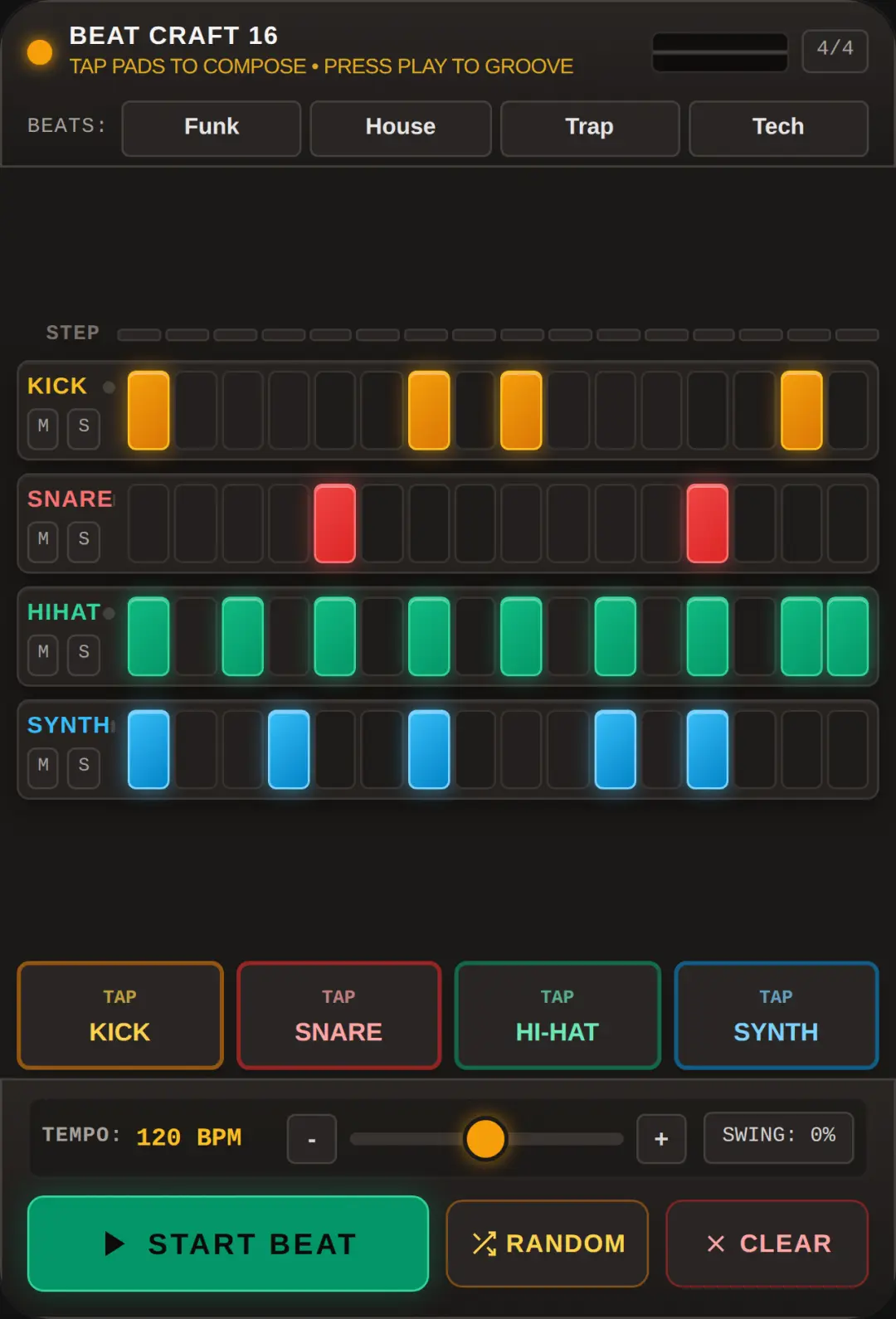Enable KICK step 5 pad
This screenshot has height=1319, width=896.
coord(335,411)
